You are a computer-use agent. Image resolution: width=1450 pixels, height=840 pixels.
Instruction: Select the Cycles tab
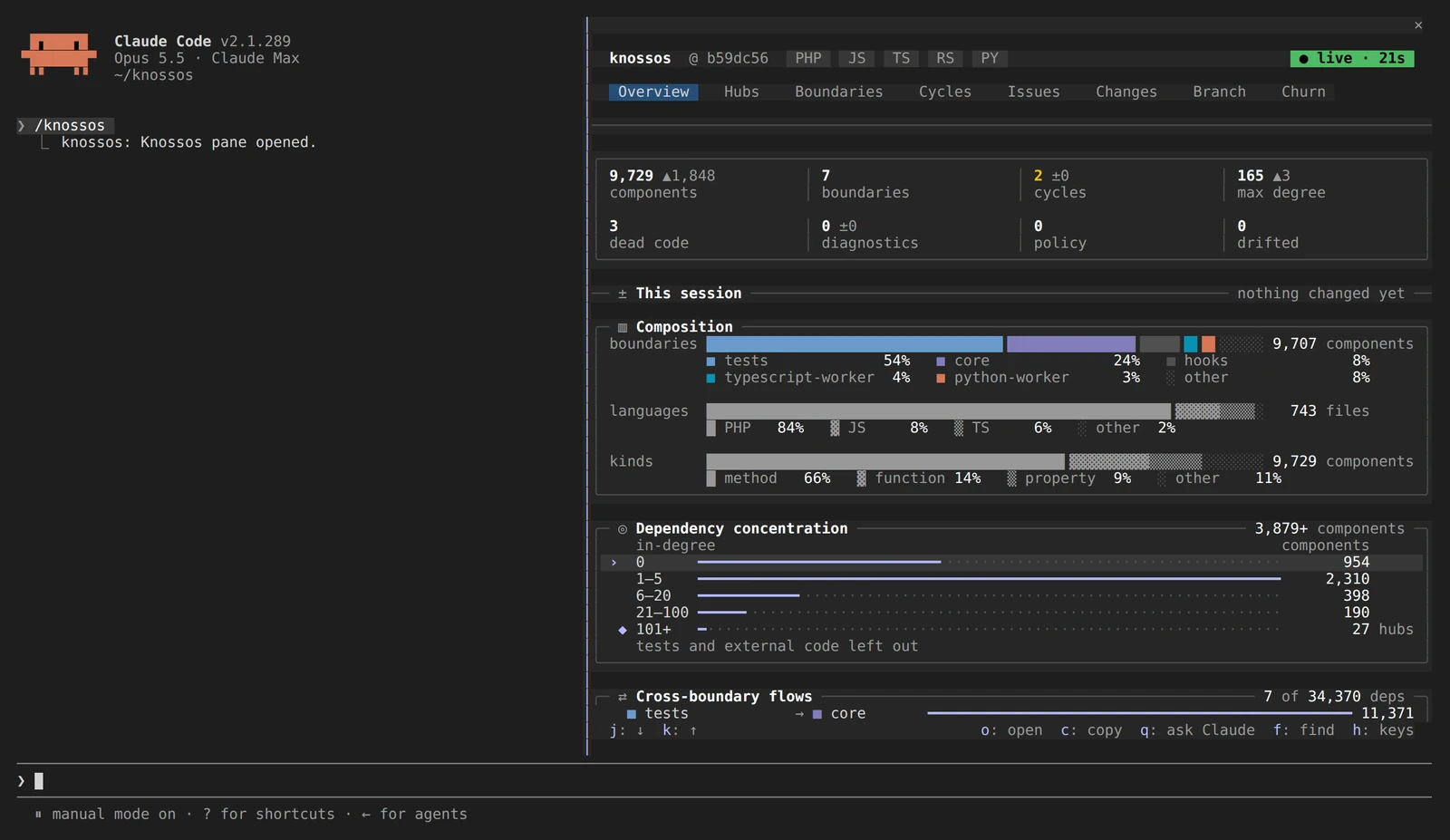coord(945,92)
